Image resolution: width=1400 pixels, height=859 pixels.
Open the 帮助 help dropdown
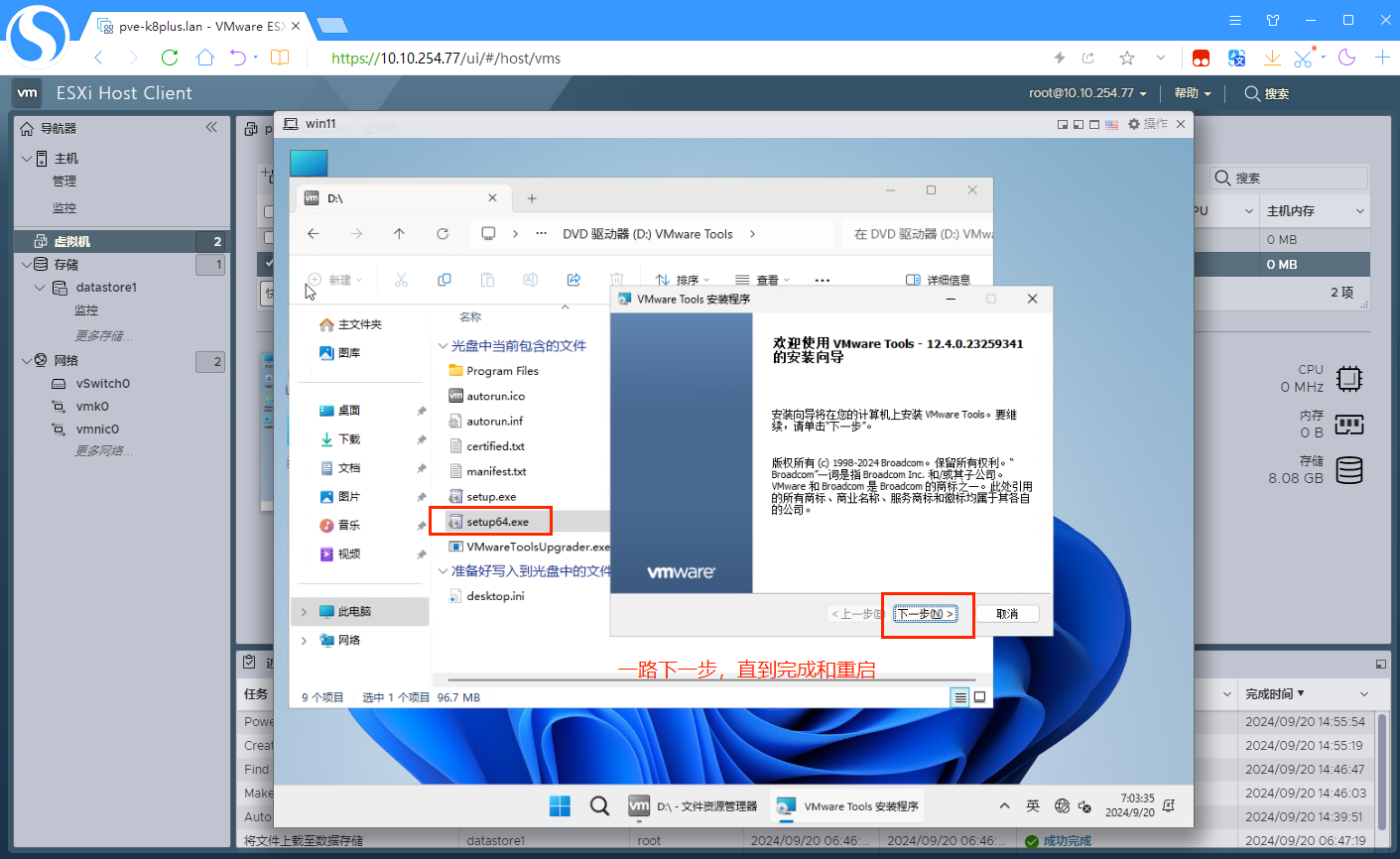pyautogui.click(x=1193, y=93)
